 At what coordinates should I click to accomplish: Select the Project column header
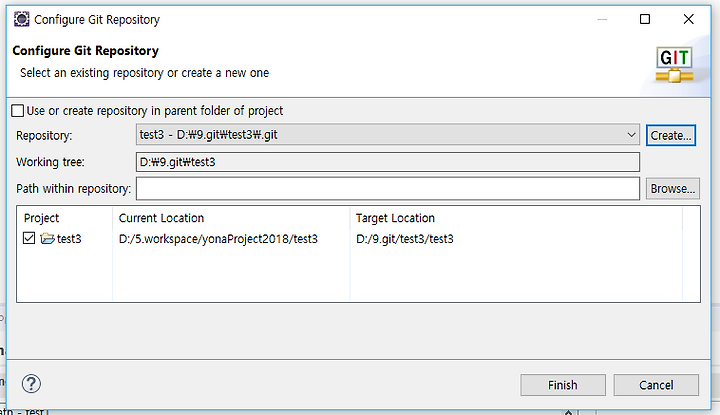point(41,218)
